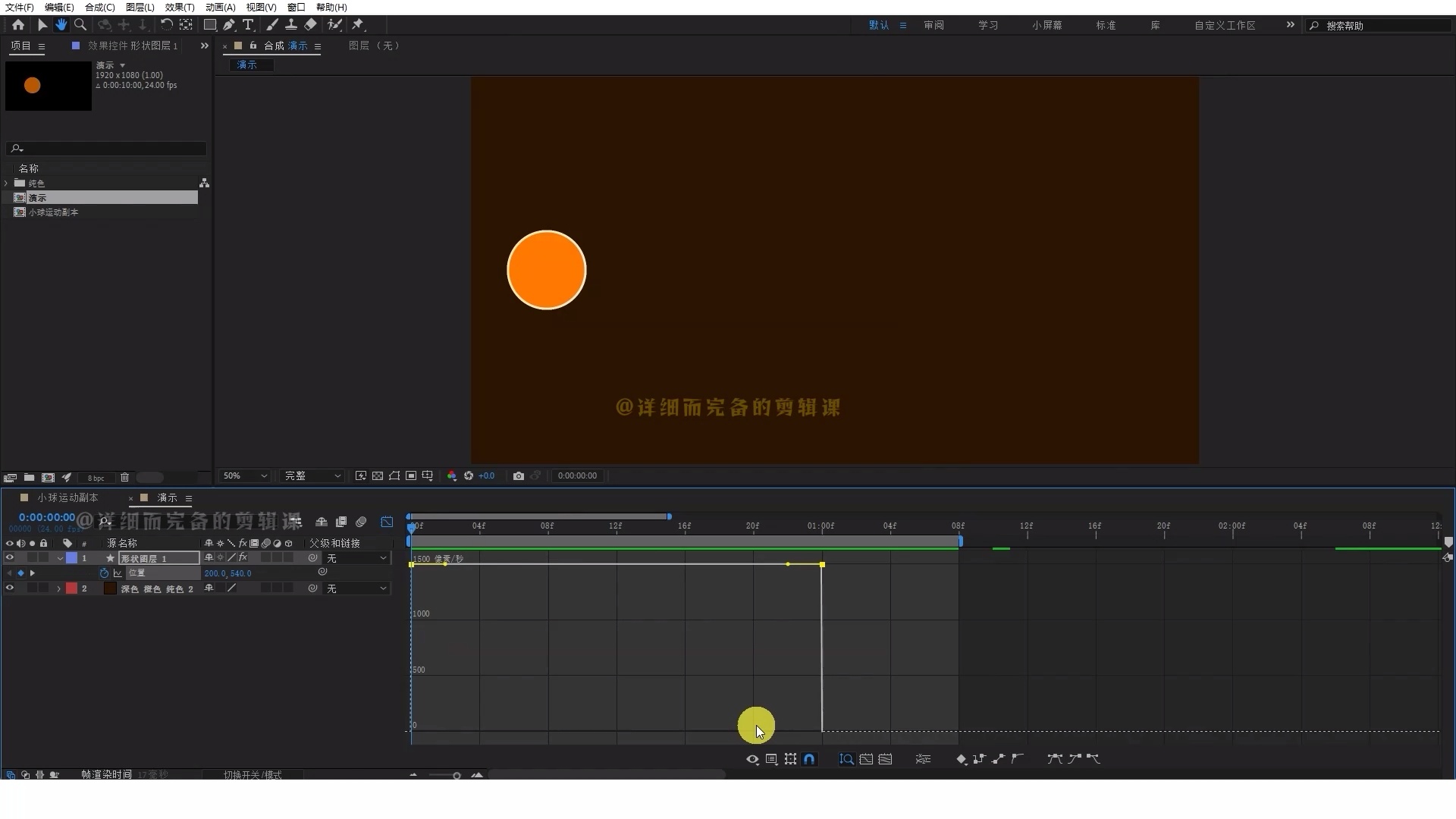Select the Pen tool
1456x819 pixels.
[x=228, y=25]
